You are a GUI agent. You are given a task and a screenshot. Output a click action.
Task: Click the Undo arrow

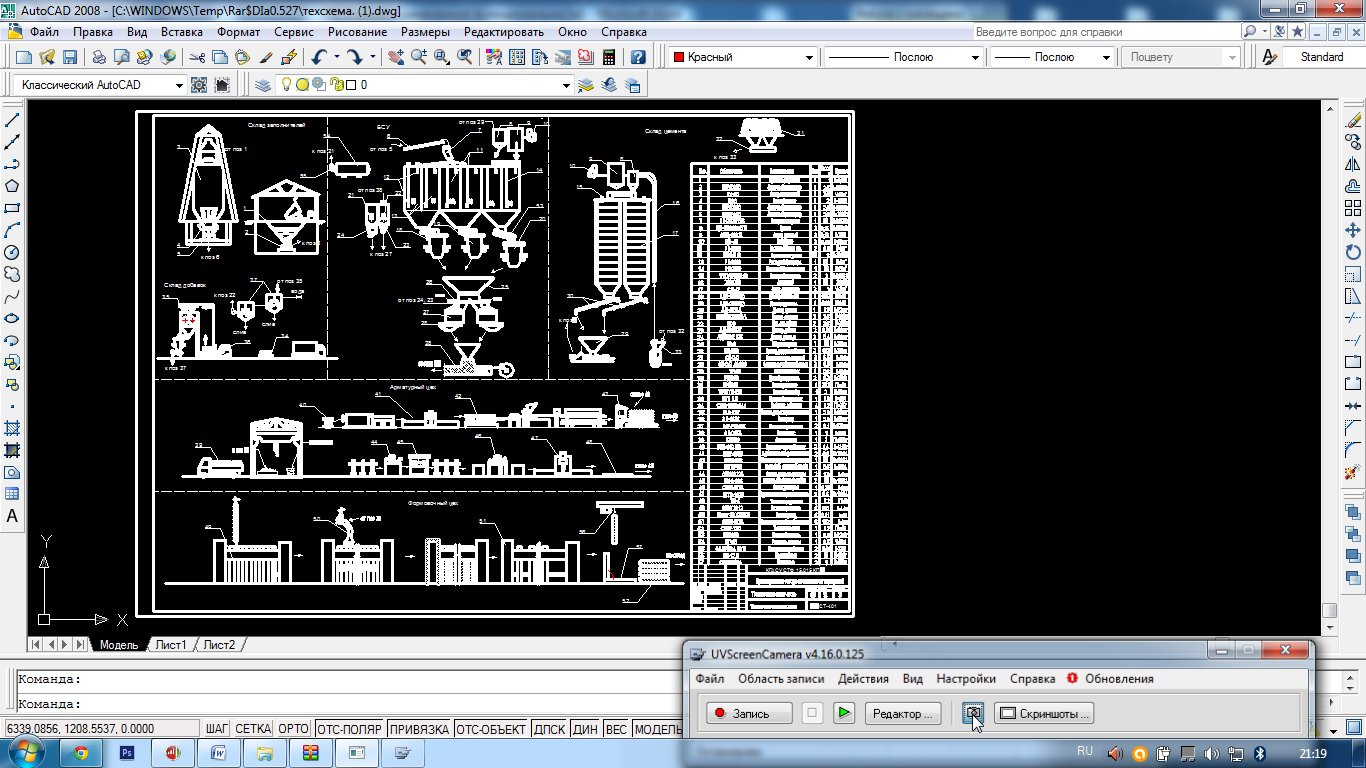(318, 57)
